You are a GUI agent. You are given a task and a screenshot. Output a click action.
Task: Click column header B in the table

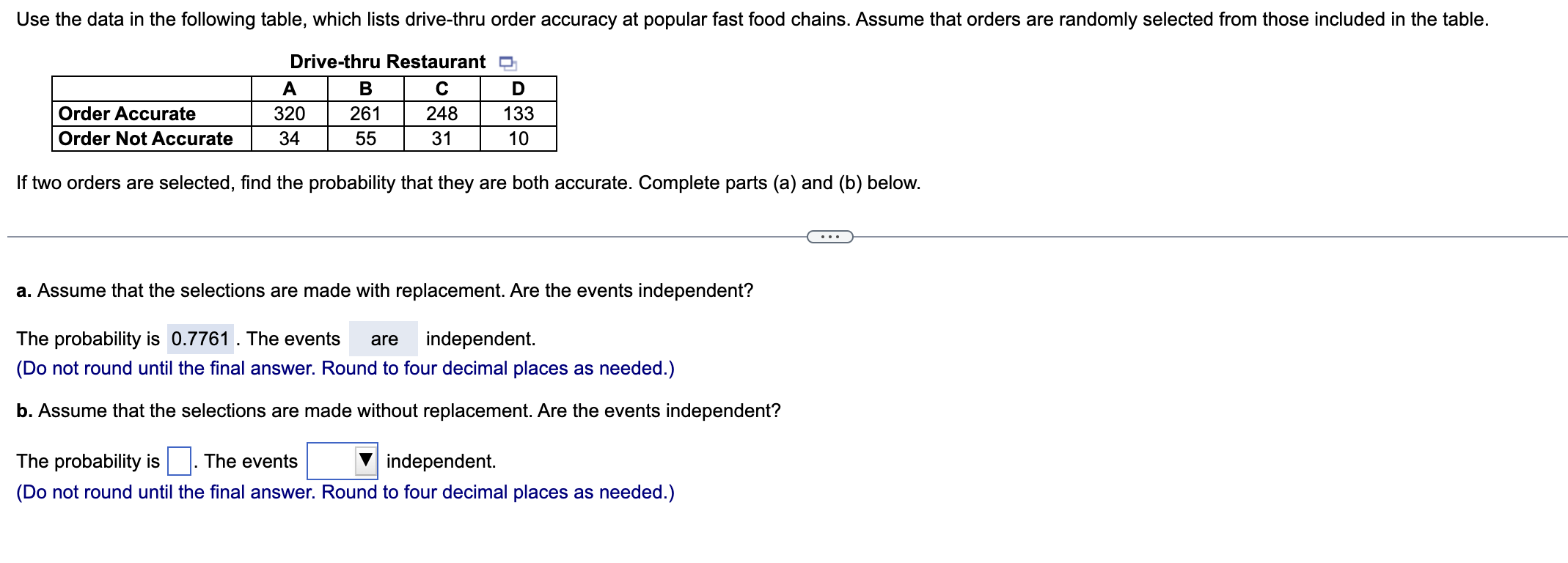(366, 89)
